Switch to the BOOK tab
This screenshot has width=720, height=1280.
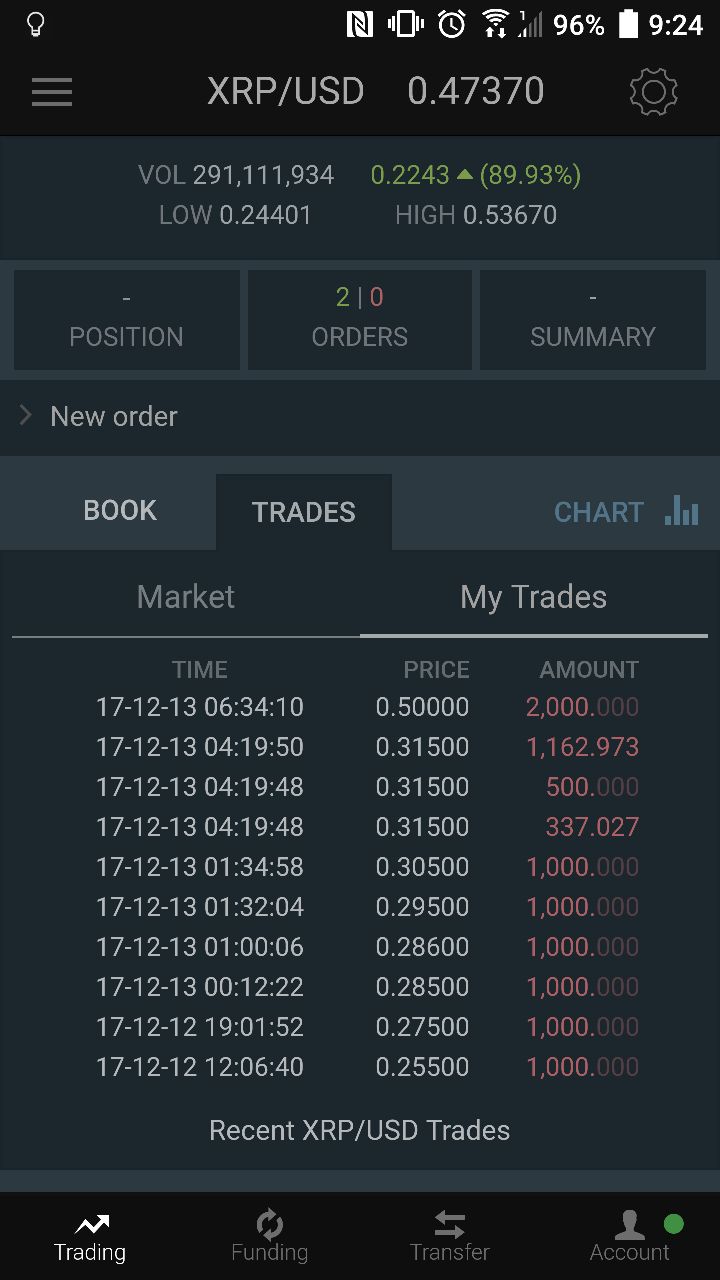[120, 511]
